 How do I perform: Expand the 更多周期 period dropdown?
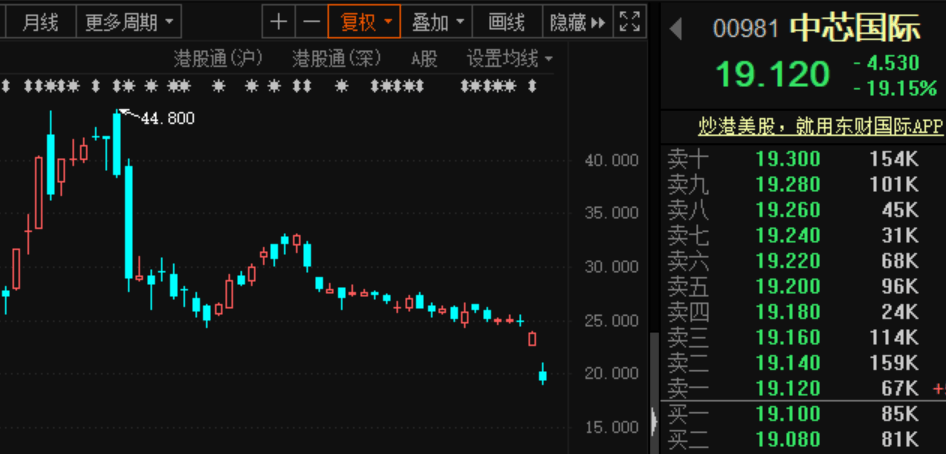click(129, 22)
